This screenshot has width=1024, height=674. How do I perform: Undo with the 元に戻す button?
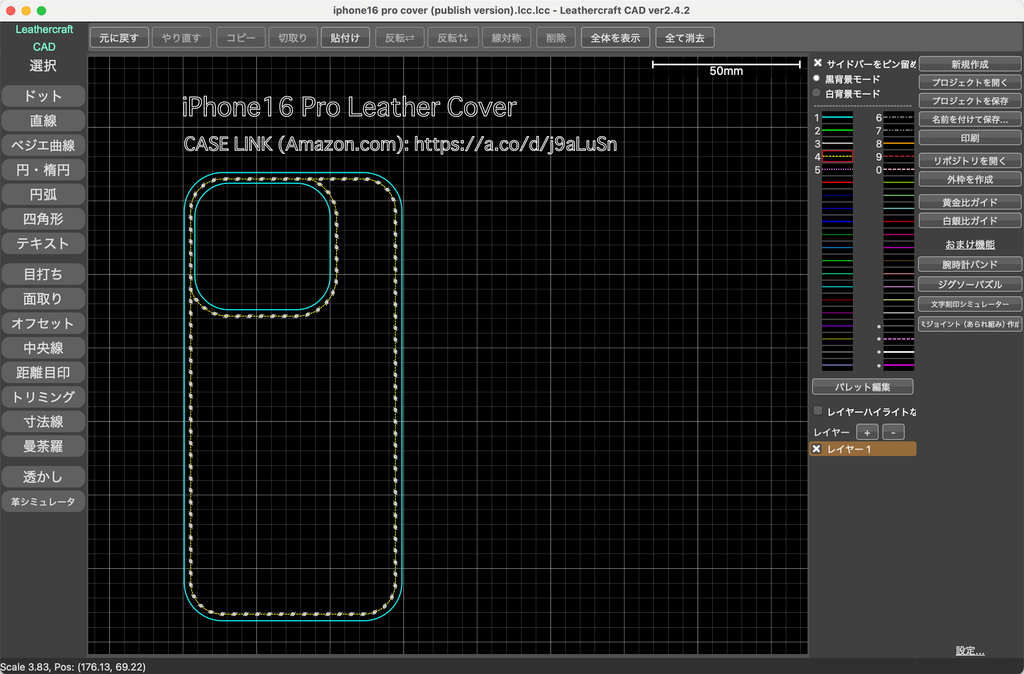[119, 38]
